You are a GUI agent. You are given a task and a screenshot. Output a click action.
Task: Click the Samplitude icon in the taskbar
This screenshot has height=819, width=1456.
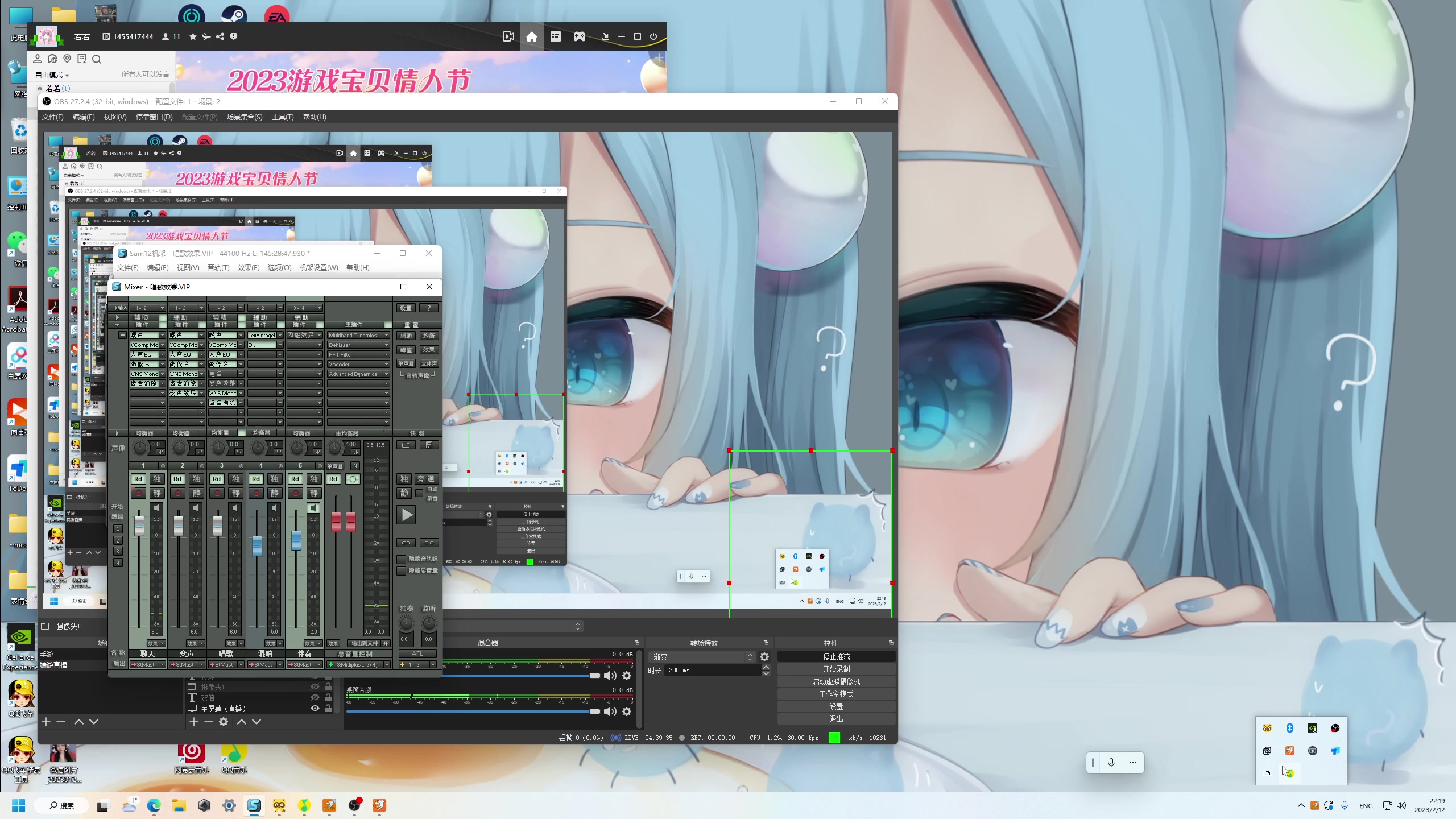click(254, 805)
